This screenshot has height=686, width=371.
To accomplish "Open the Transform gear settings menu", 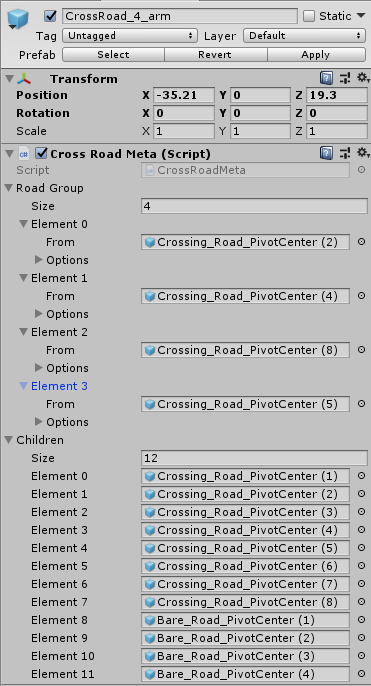I will coord(363,78).
